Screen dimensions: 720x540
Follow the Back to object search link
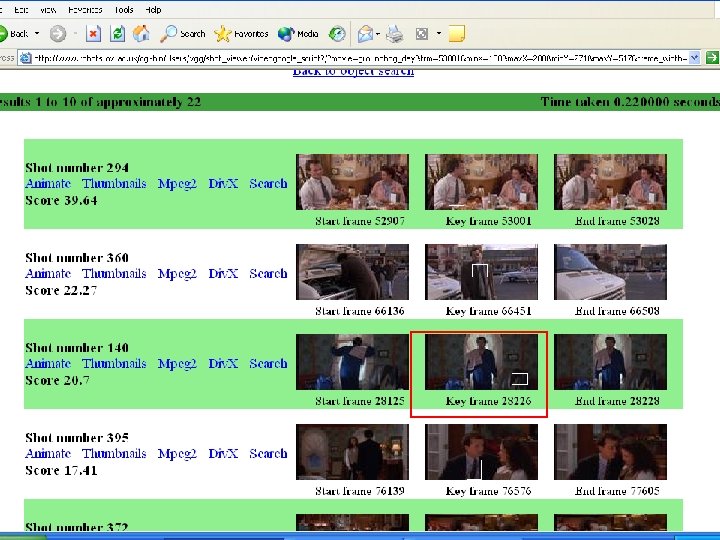point(353,72)
